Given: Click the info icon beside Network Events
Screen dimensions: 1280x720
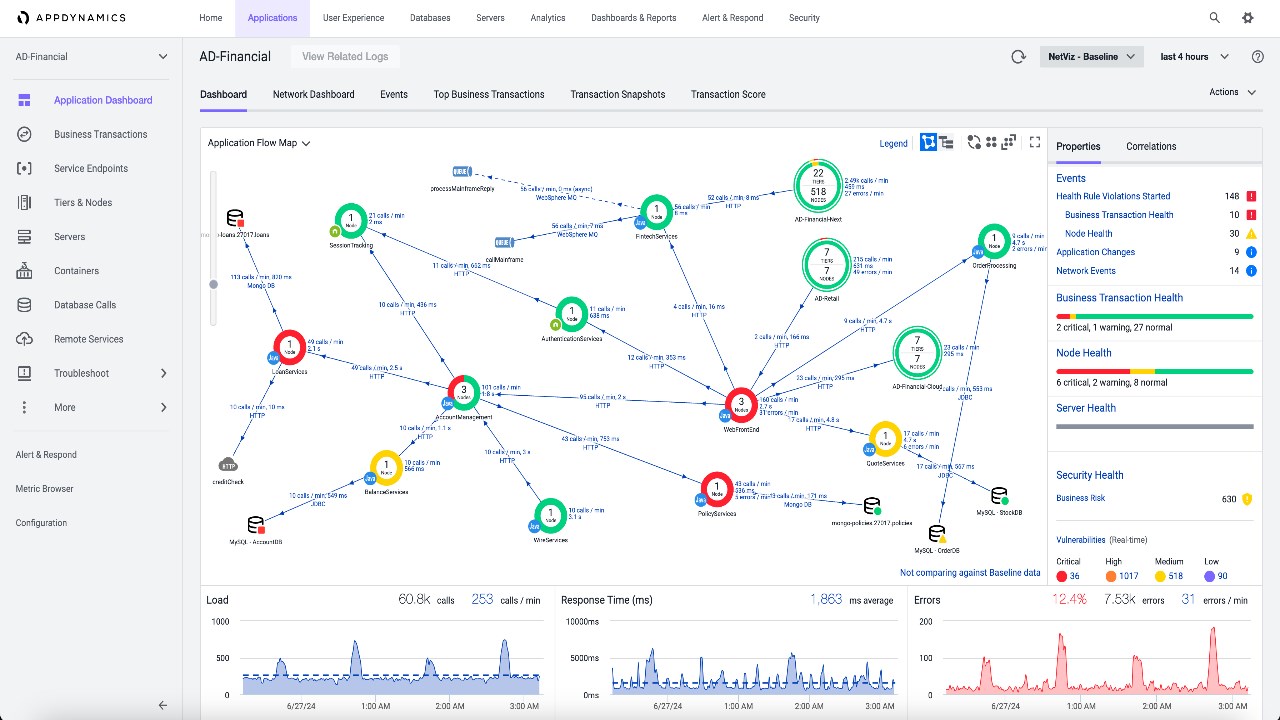Looking at the screenshot, I should pos(1251,271).
